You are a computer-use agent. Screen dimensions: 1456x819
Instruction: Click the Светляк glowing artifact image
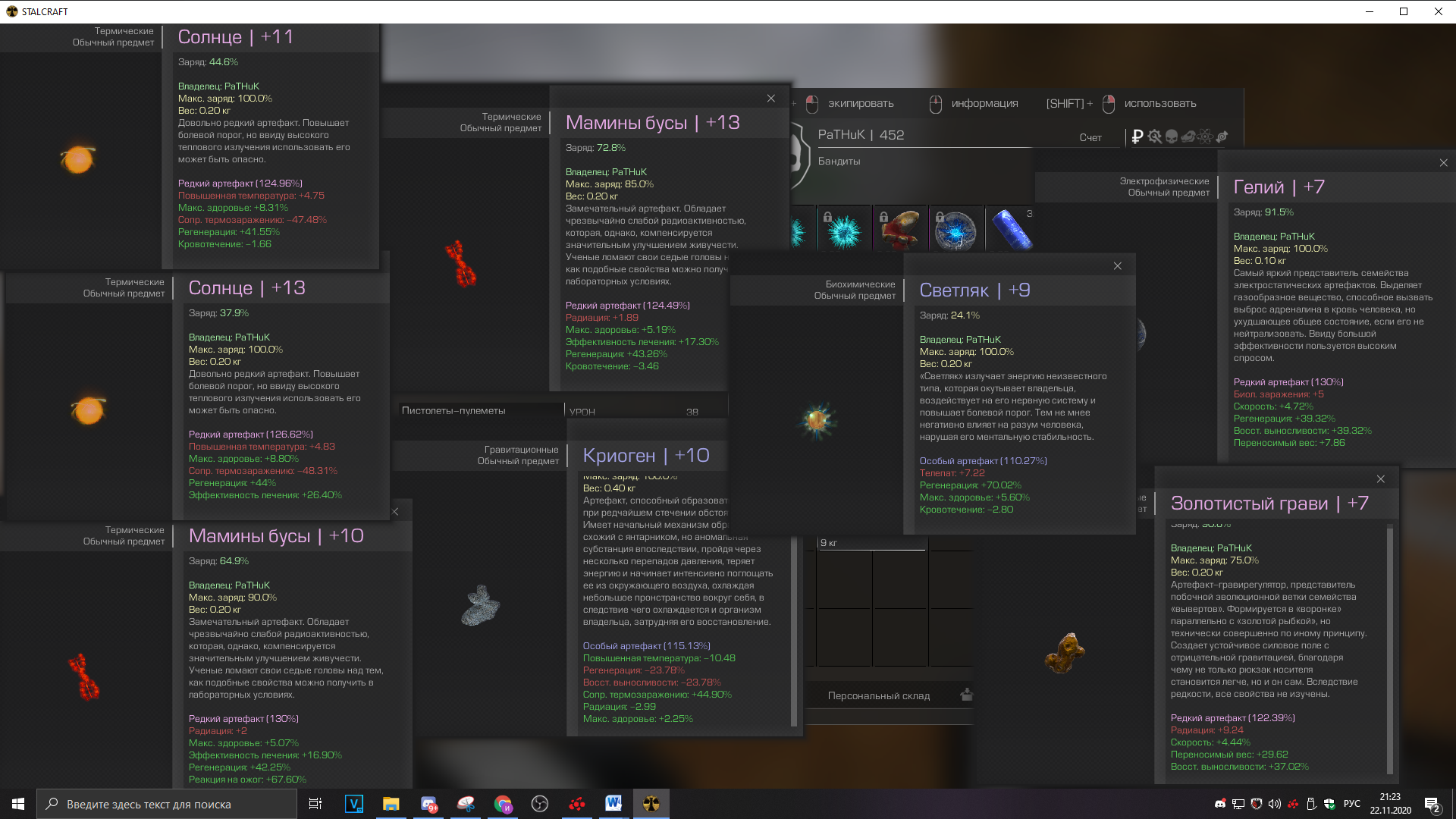(817, 419)
